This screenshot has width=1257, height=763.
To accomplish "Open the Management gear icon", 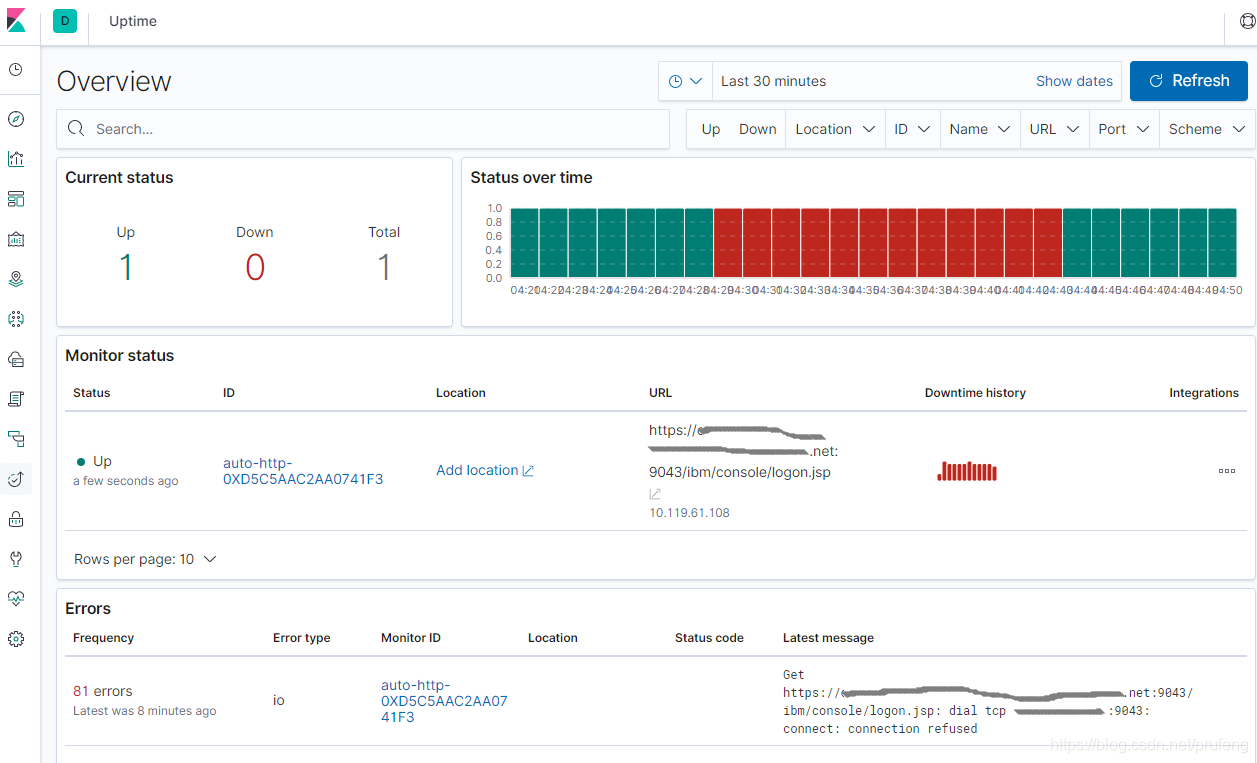I will [x=16, y=638].
